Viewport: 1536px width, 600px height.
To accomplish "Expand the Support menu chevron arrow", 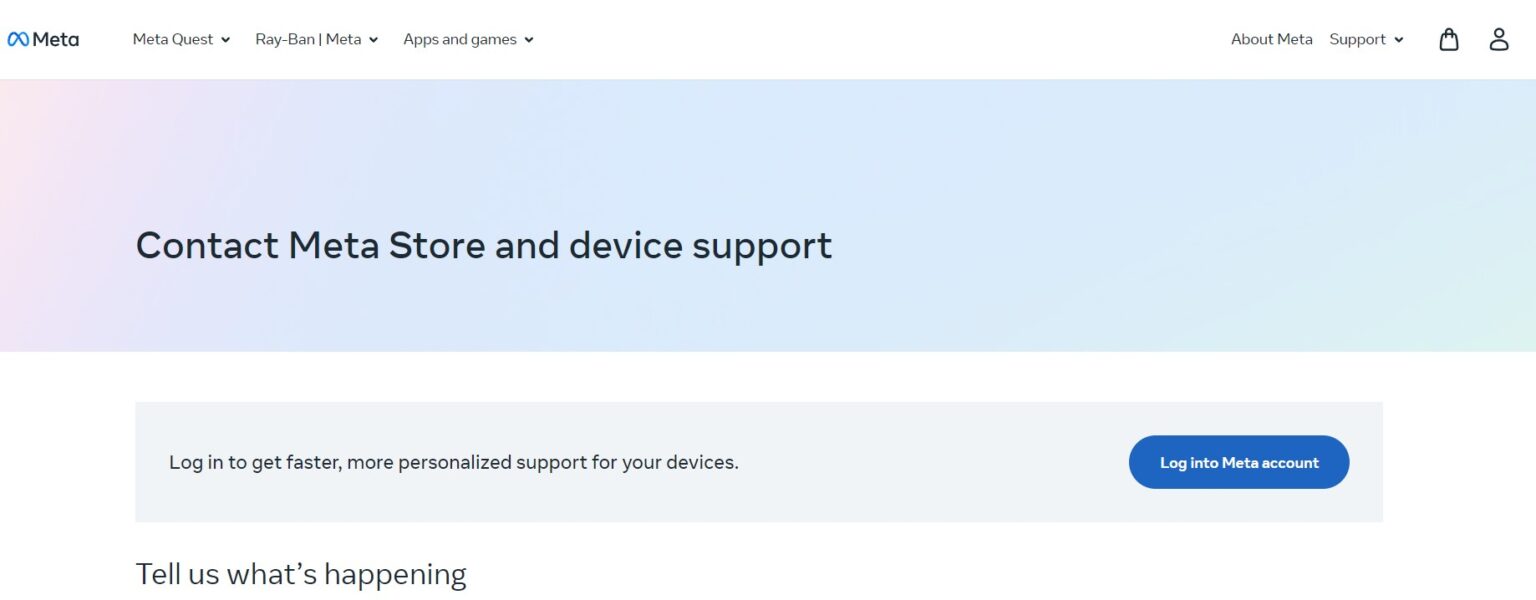I will tap(1399, 40).
